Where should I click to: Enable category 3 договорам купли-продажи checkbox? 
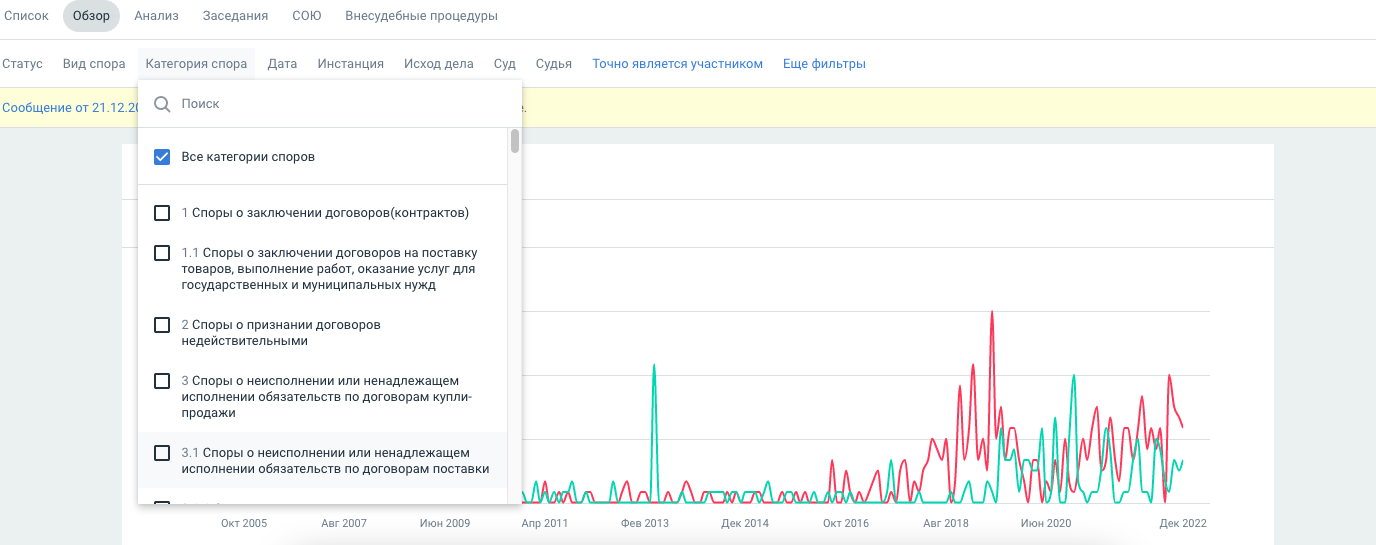point(162,381)
